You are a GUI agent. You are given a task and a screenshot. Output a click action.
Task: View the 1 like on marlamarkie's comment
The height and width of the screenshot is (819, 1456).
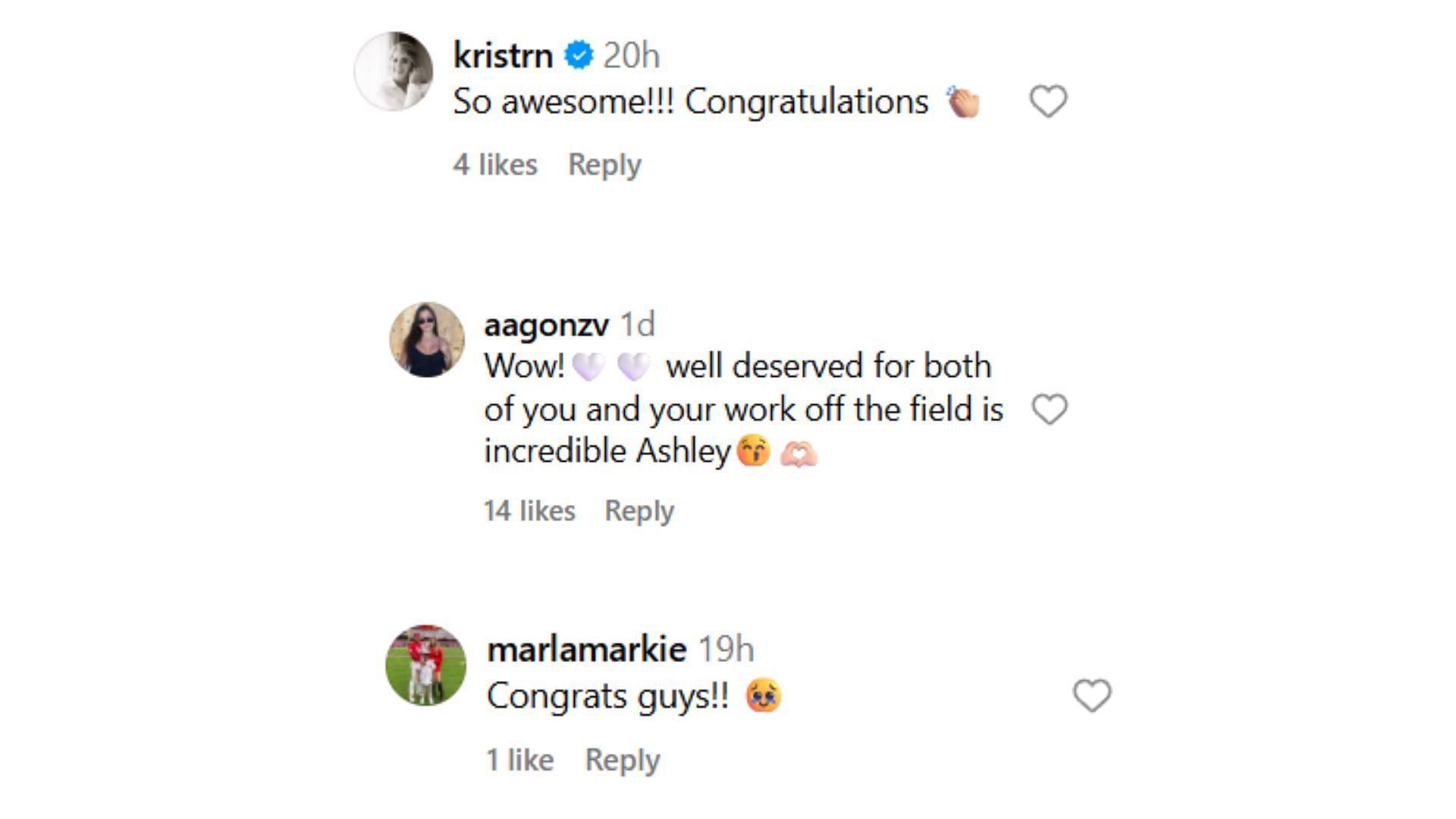tap(520, 760)
